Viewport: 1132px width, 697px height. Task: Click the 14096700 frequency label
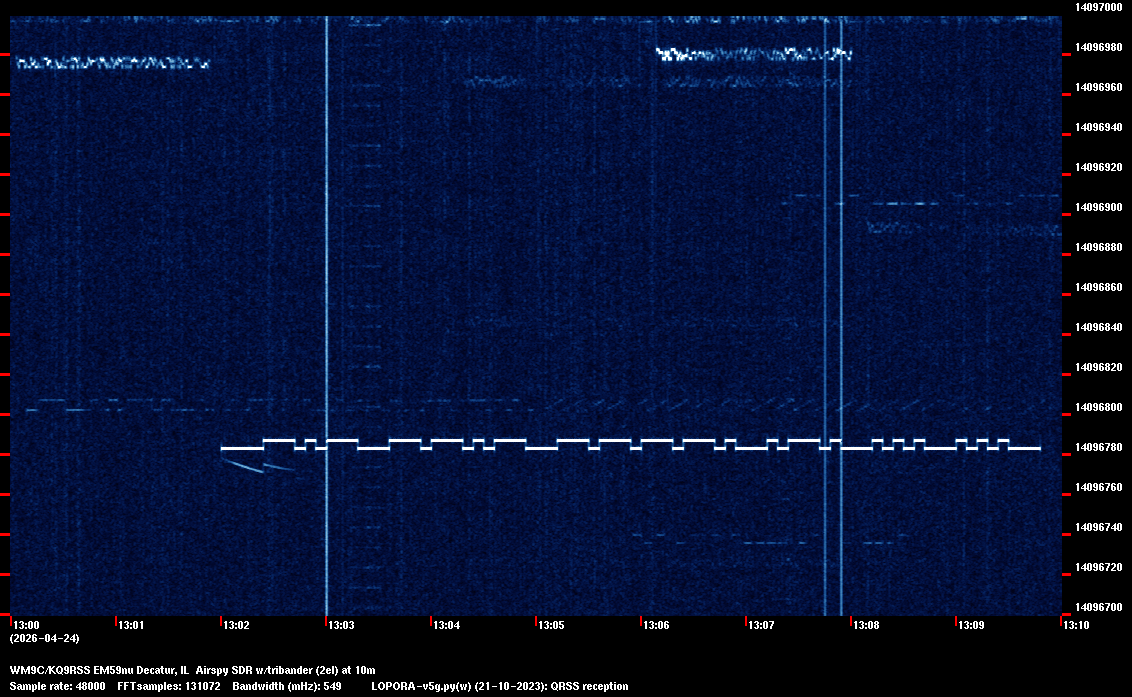pyautogui.click(x=1097, y=607)
